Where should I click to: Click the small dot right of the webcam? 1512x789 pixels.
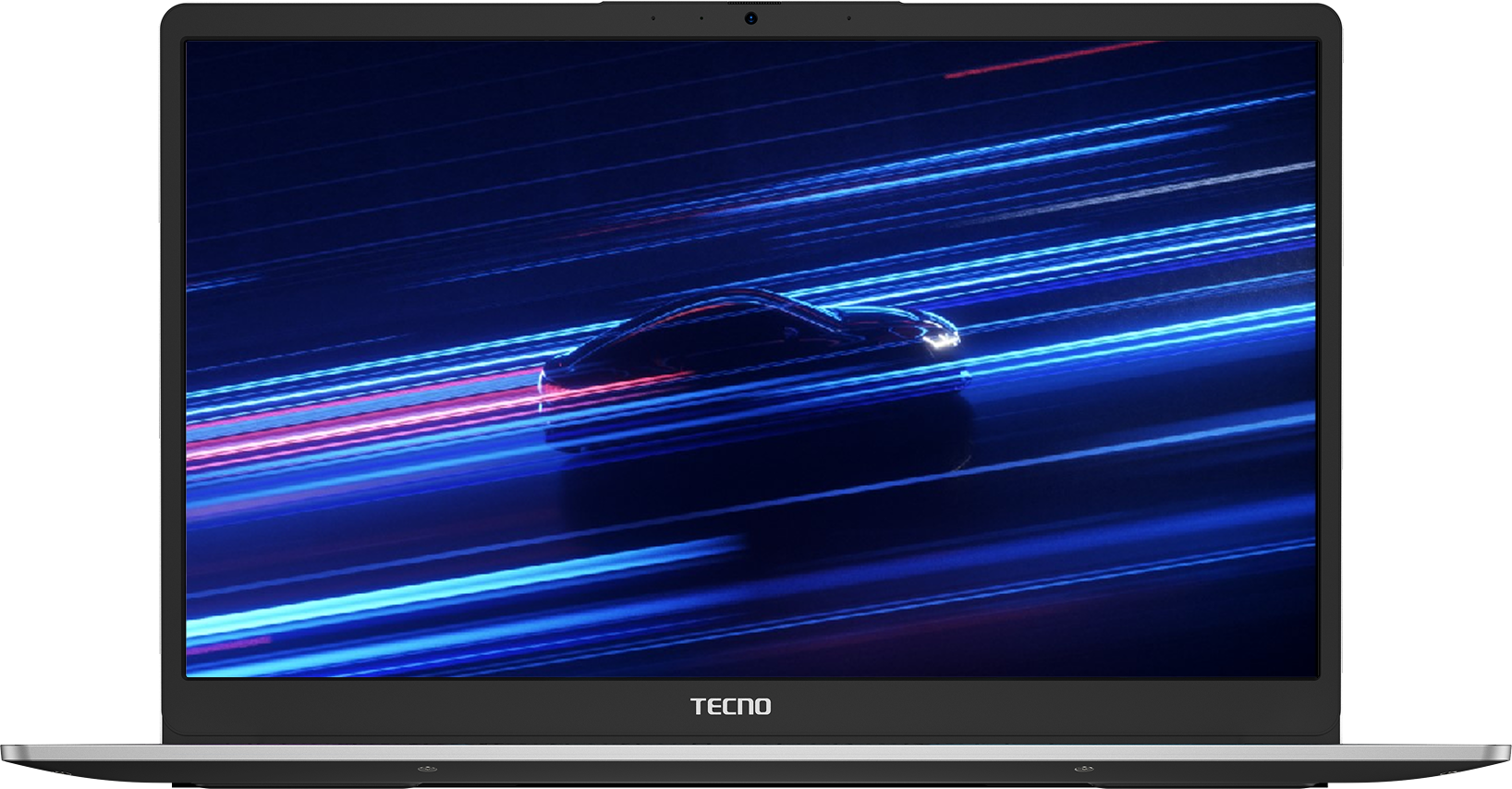848,18
